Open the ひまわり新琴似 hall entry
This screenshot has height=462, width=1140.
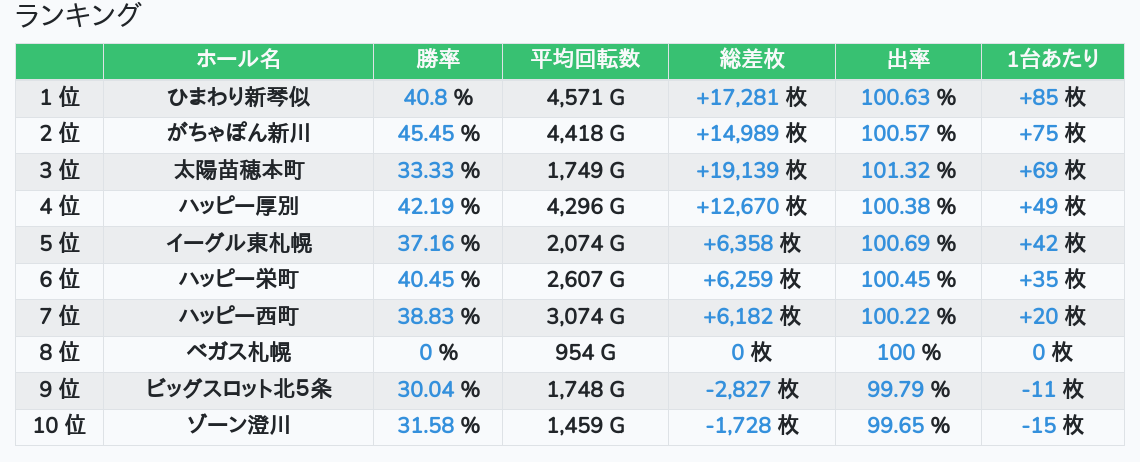tap(238, 97)
